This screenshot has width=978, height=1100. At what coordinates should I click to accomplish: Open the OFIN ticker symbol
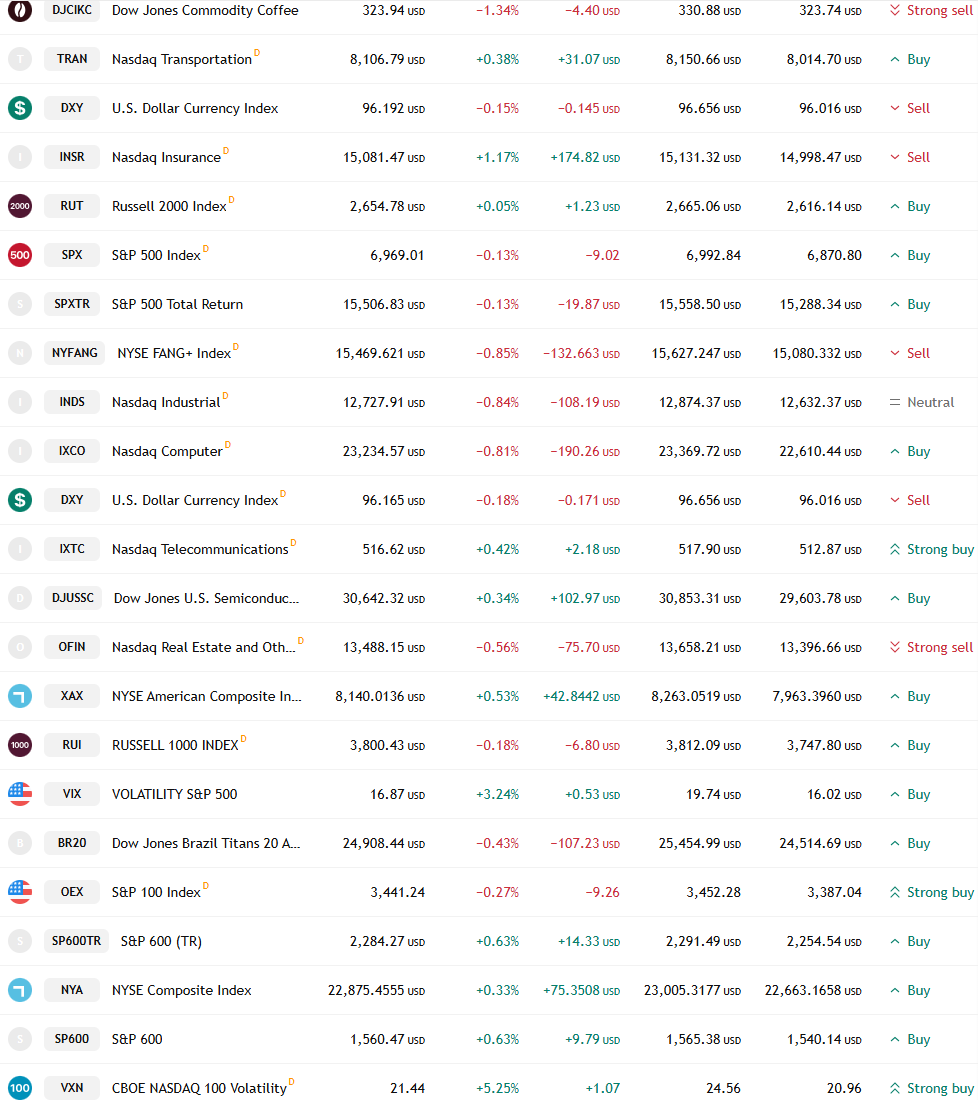(x=72, y=647)
